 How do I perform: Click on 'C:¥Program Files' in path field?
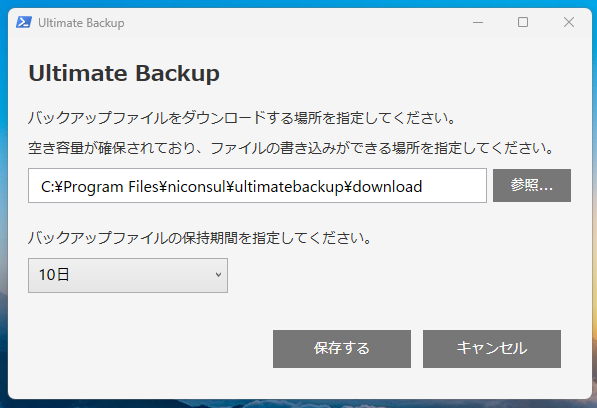click(x=99, y=187)
